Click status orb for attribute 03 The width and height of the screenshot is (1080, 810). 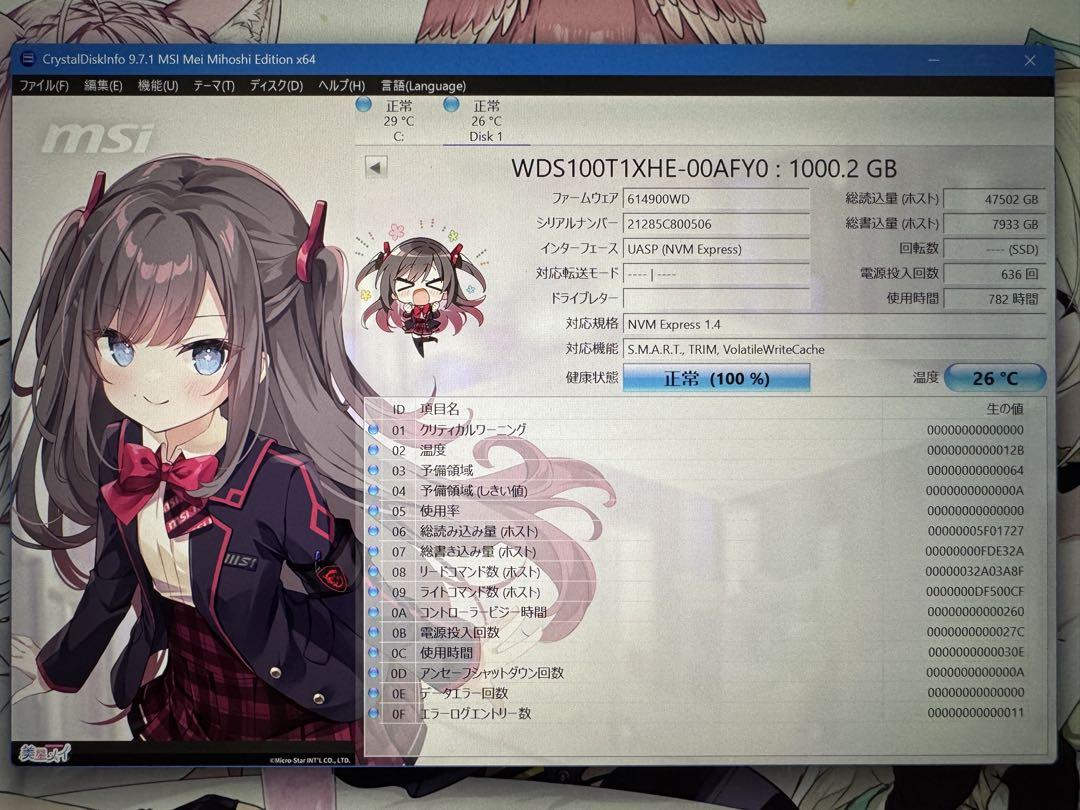(373, 470)
